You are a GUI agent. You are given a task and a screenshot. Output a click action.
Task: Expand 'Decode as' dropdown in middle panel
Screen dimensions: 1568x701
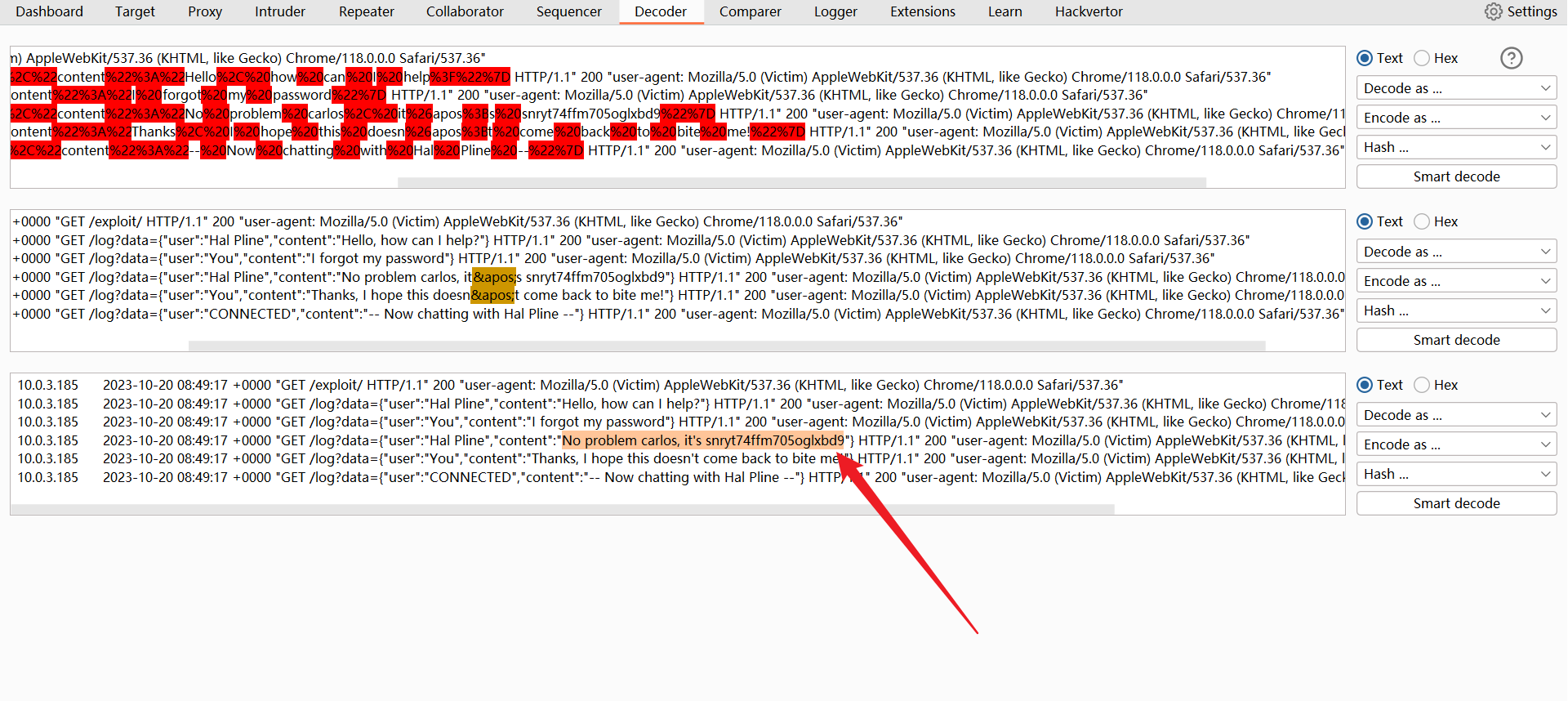pos(1456,252)
